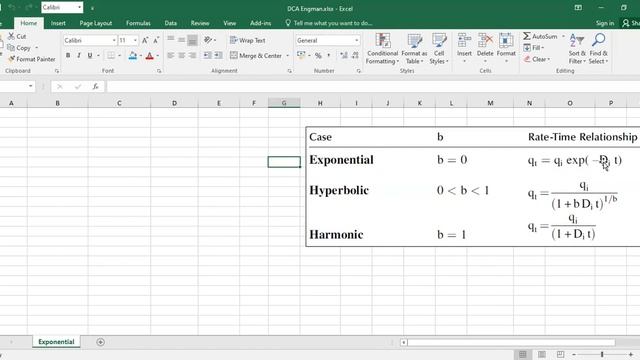Enable Wrap Text
Image resolution: width=640 pixels, height=360 pixels.
247,40
